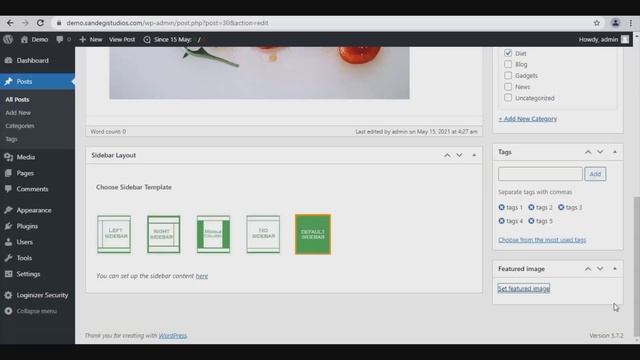This screenshot has height=360, width=640.
Task: Collapse the Featured image panel
Action: (x=615, y=269)
